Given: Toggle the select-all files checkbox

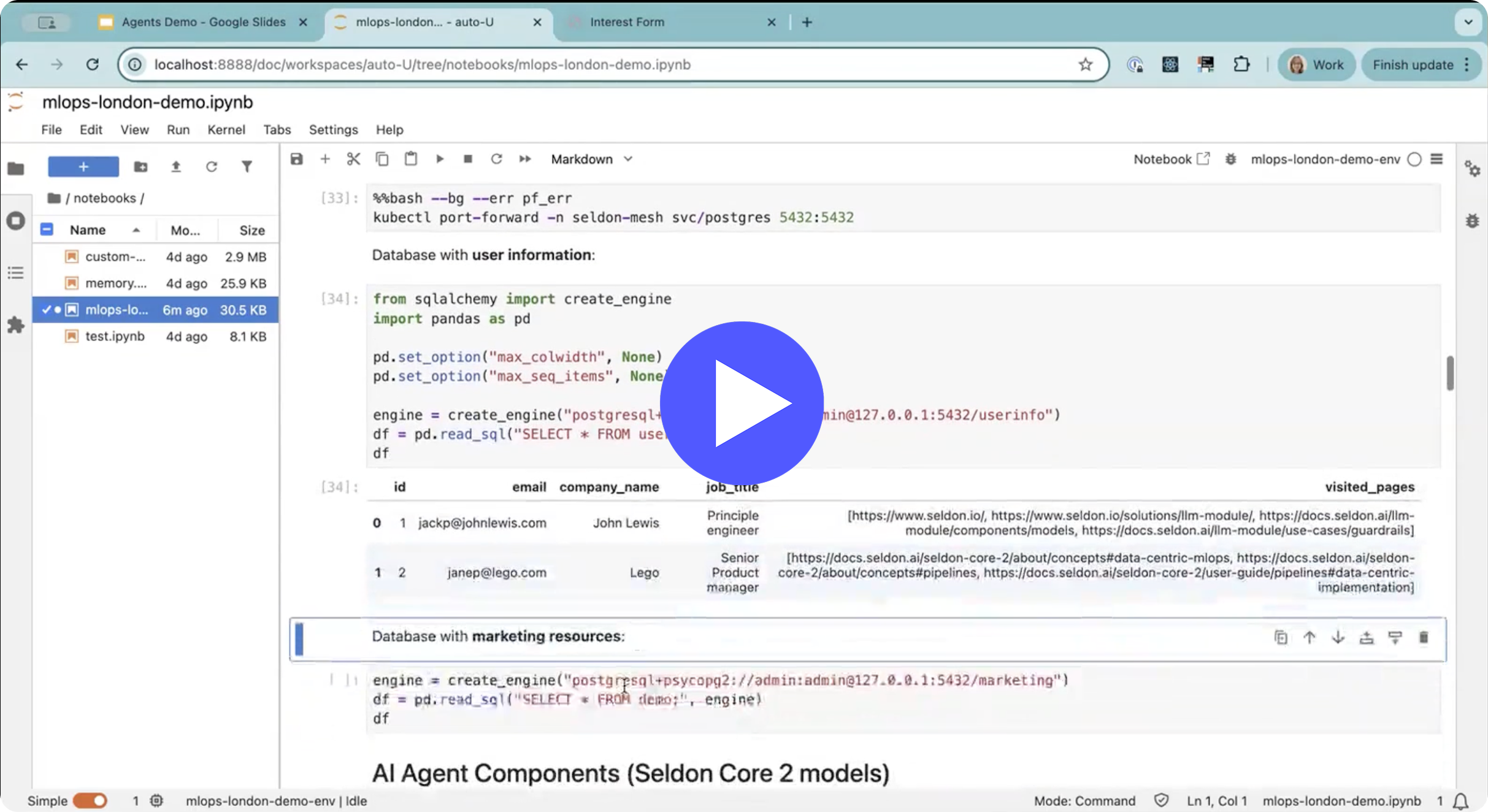Looking at the screenshot, I should (x=47, y=230).
